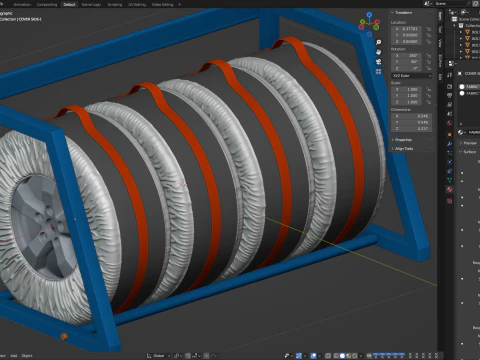The height and width of the screenshot is (360, 480).
Task: Lock the Scale X value
Action: 428,89
